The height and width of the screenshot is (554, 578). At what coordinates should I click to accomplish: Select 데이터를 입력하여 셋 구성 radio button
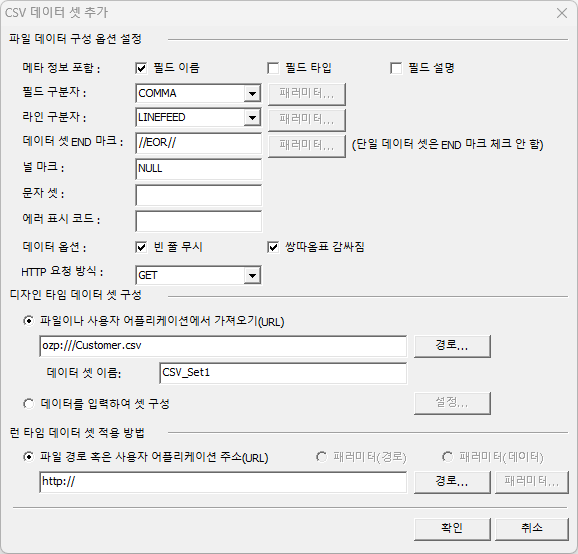click(x=28, y=404)
